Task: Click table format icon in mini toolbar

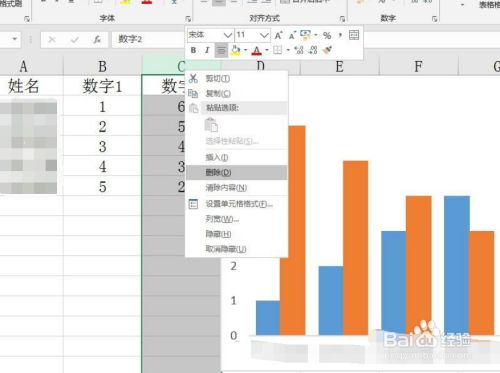Action: (x=354, y=35)
